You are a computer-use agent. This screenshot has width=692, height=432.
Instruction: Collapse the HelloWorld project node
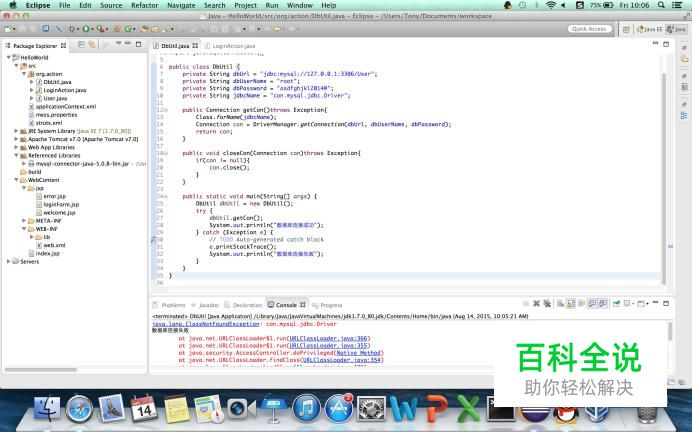coord(8,57)
